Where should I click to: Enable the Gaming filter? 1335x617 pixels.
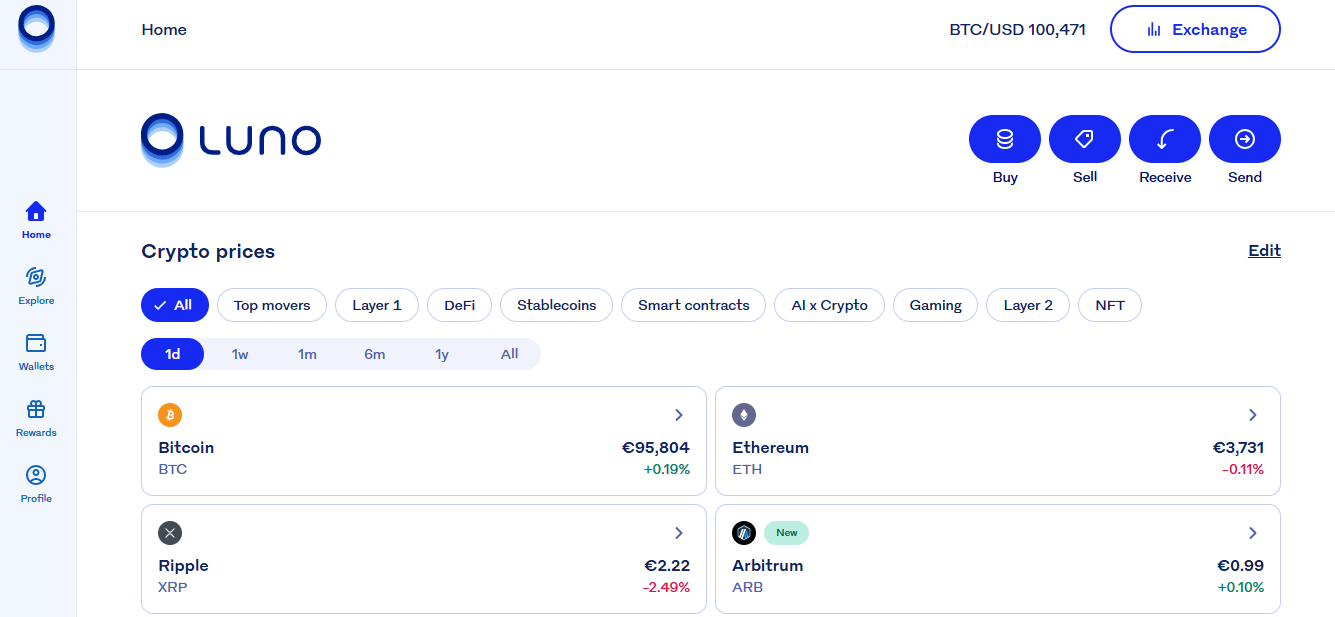point(935,305)
